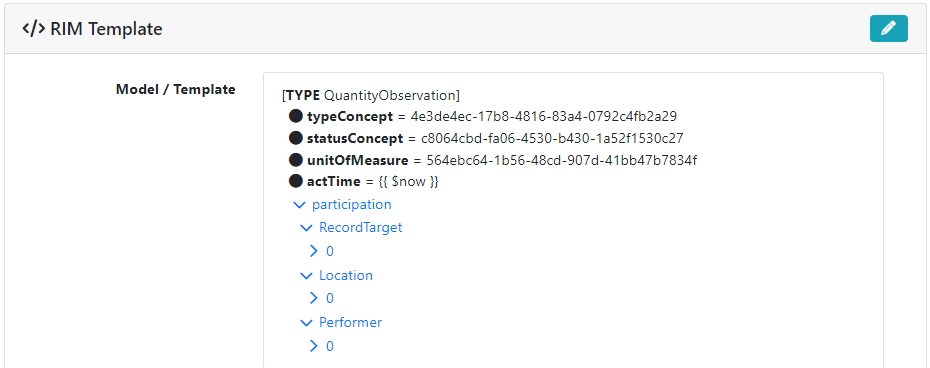This screenshot has height=368, width=930.
Task: Collapse the Performer chevron
Action: point(306,323)
